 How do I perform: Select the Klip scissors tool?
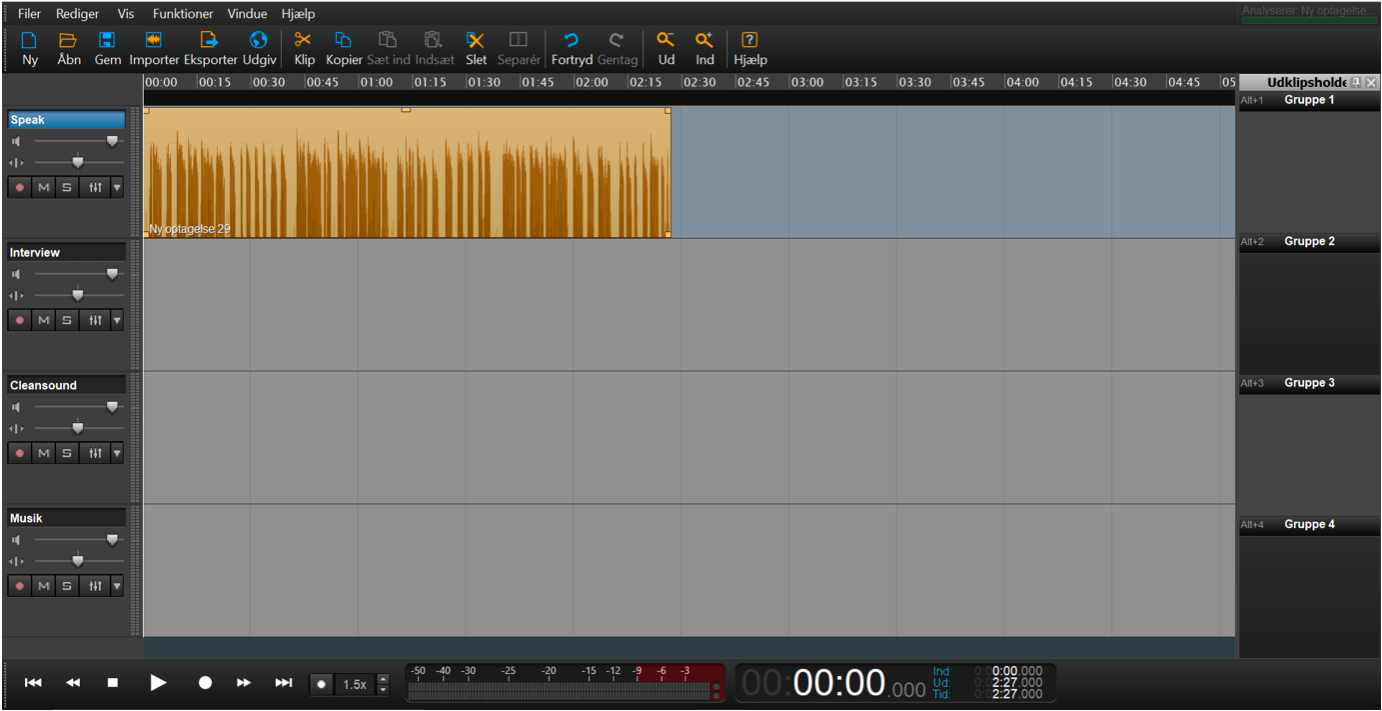click(304, 41)
